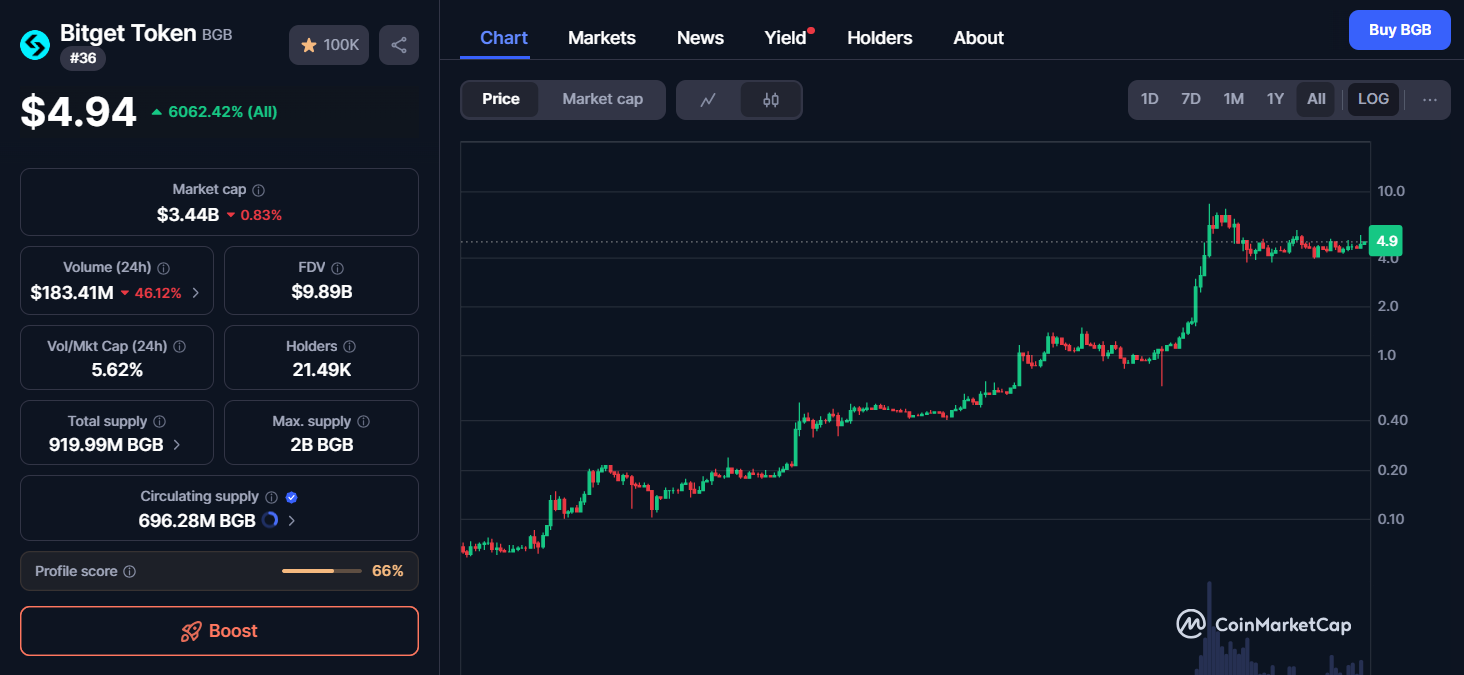This screenshot has height=675, width=1464.
Task: Open the 6062.42% (All) price change dropdown
Action: tap(214, 112)
